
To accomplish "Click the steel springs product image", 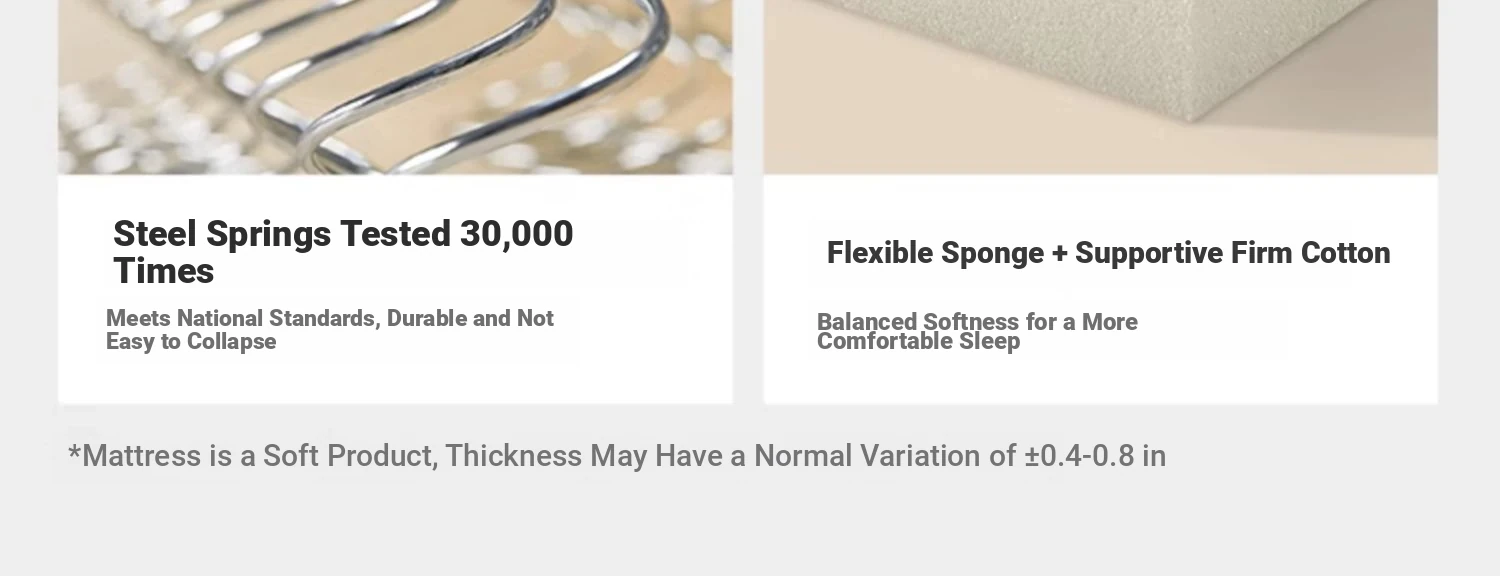I will (x=395, y=87).
